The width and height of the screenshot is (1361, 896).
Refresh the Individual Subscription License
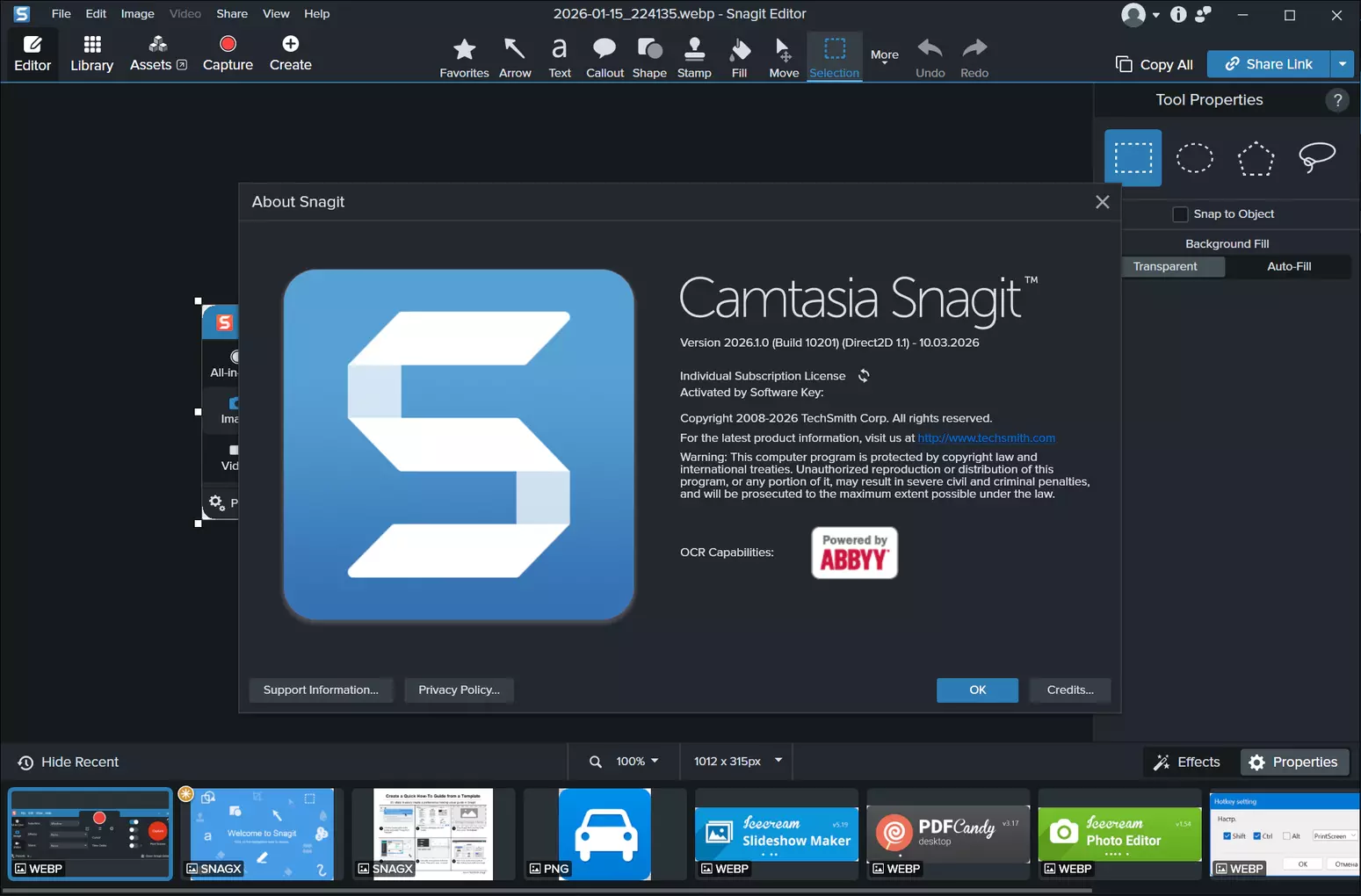click(x=864, y=376)
